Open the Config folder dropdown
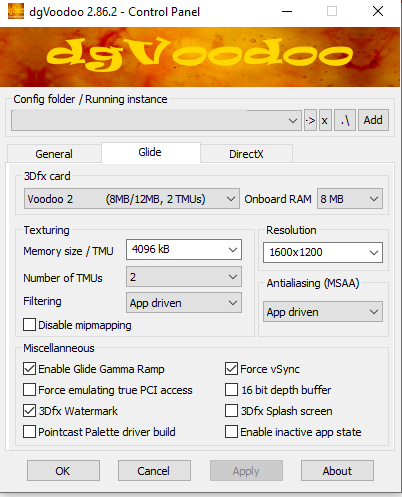402x497 pixels. click(156, 120)
